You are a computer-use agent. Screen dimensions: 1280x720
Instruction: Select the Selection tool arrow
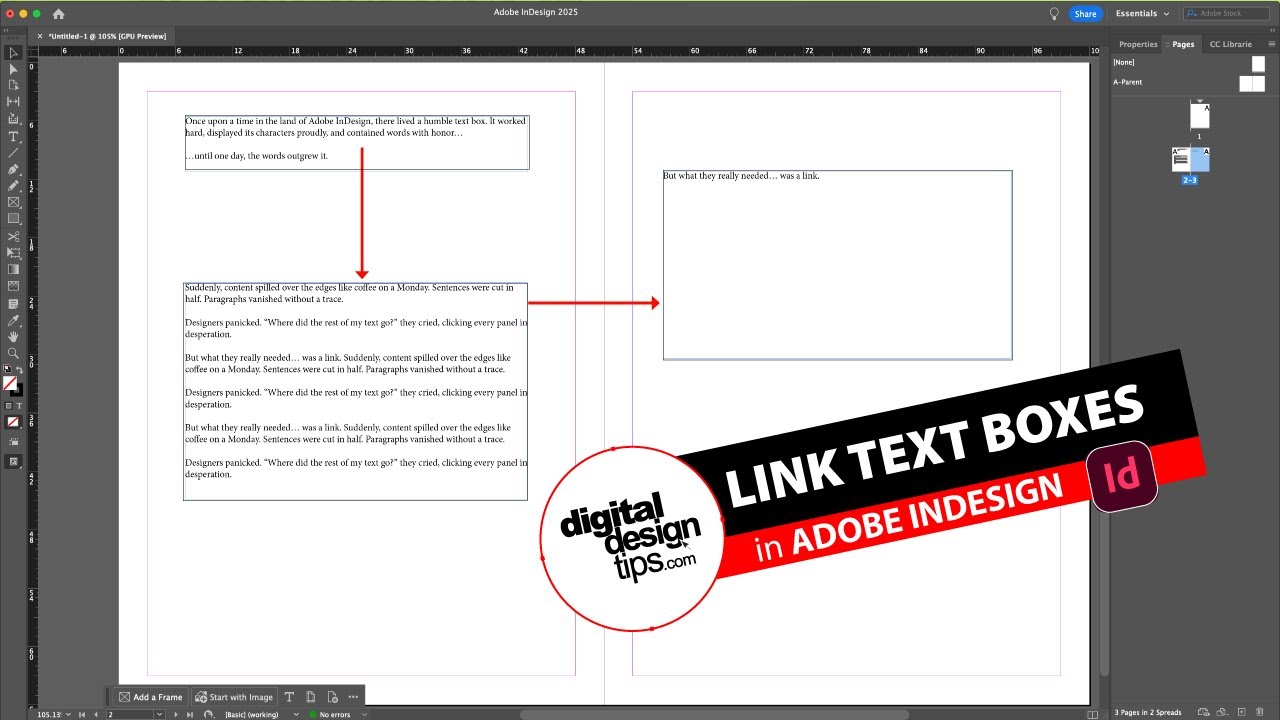pos(13,53)
